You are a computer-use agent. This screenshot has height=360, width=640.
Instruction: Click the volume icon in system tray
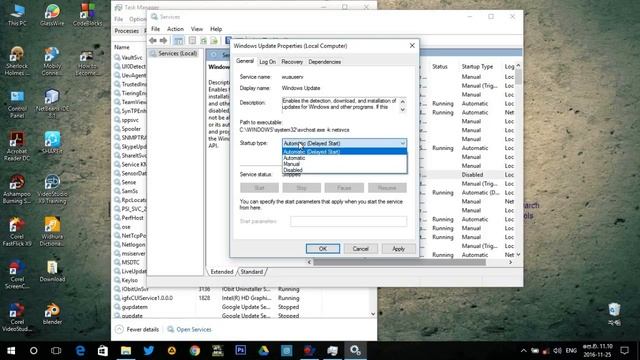coord(557,351)
